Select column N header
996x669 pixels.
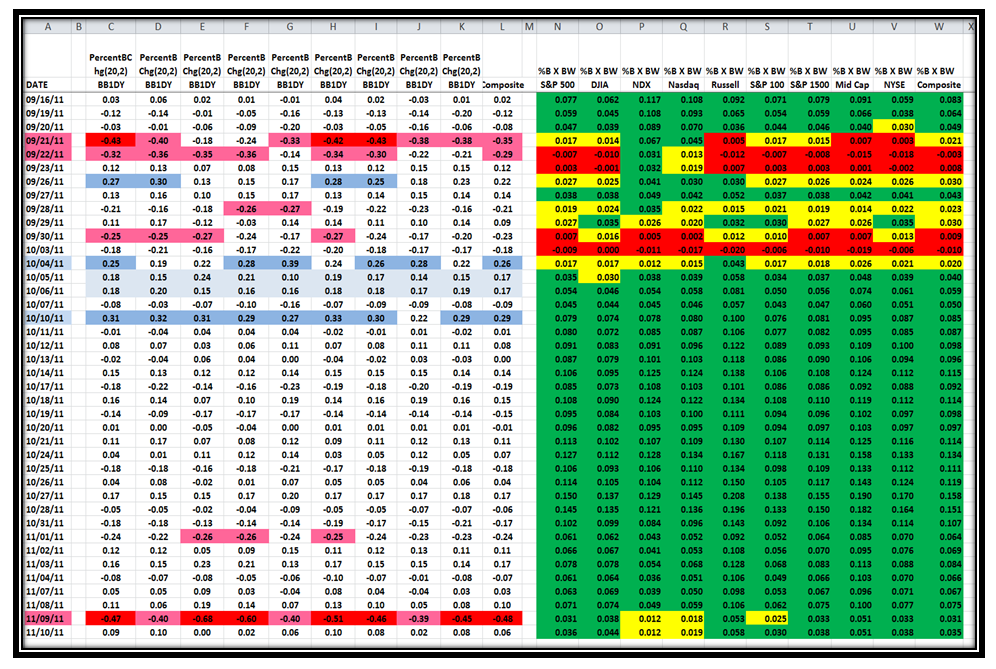(557, 27)
